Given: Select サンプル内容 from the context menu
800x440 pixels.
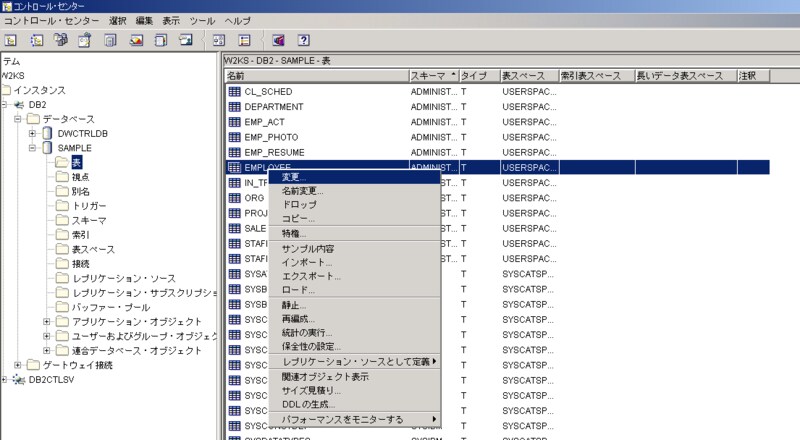Looking at the screenshot, I should [x=355, y=249].
